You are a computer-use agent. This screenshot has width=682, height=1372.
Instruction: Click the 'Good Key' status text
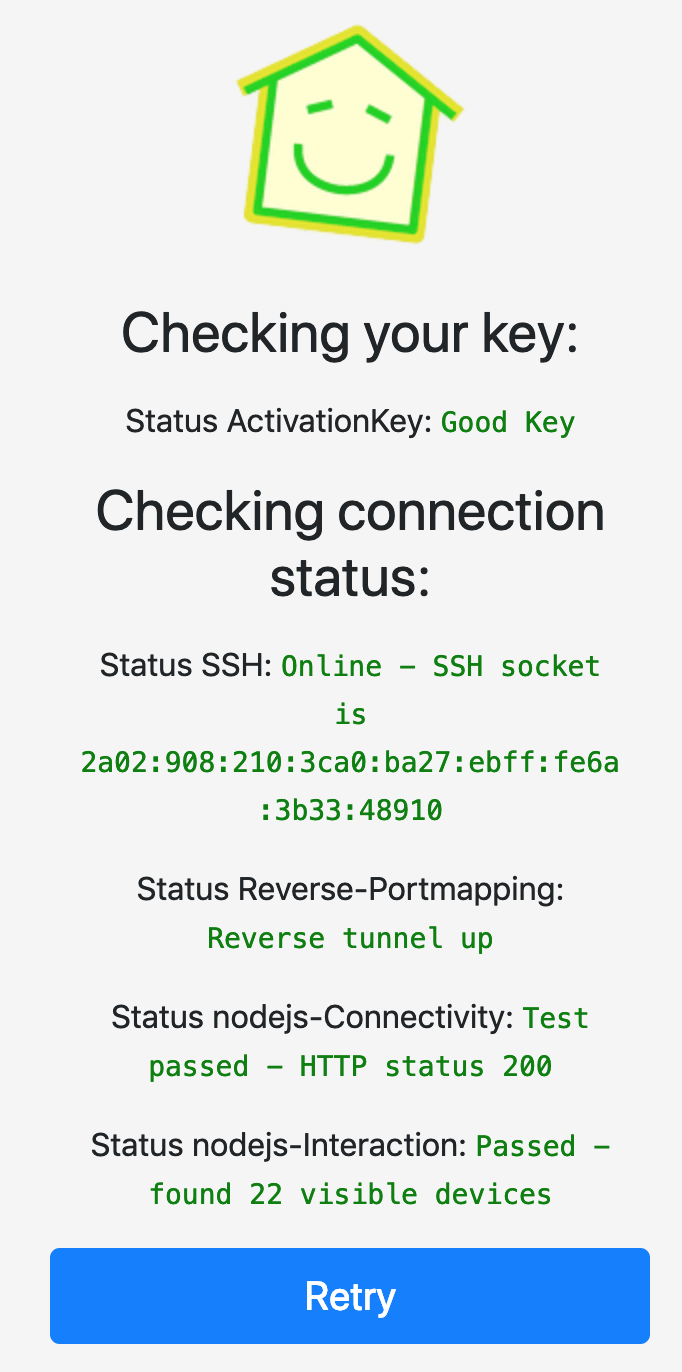coord(508,422)
